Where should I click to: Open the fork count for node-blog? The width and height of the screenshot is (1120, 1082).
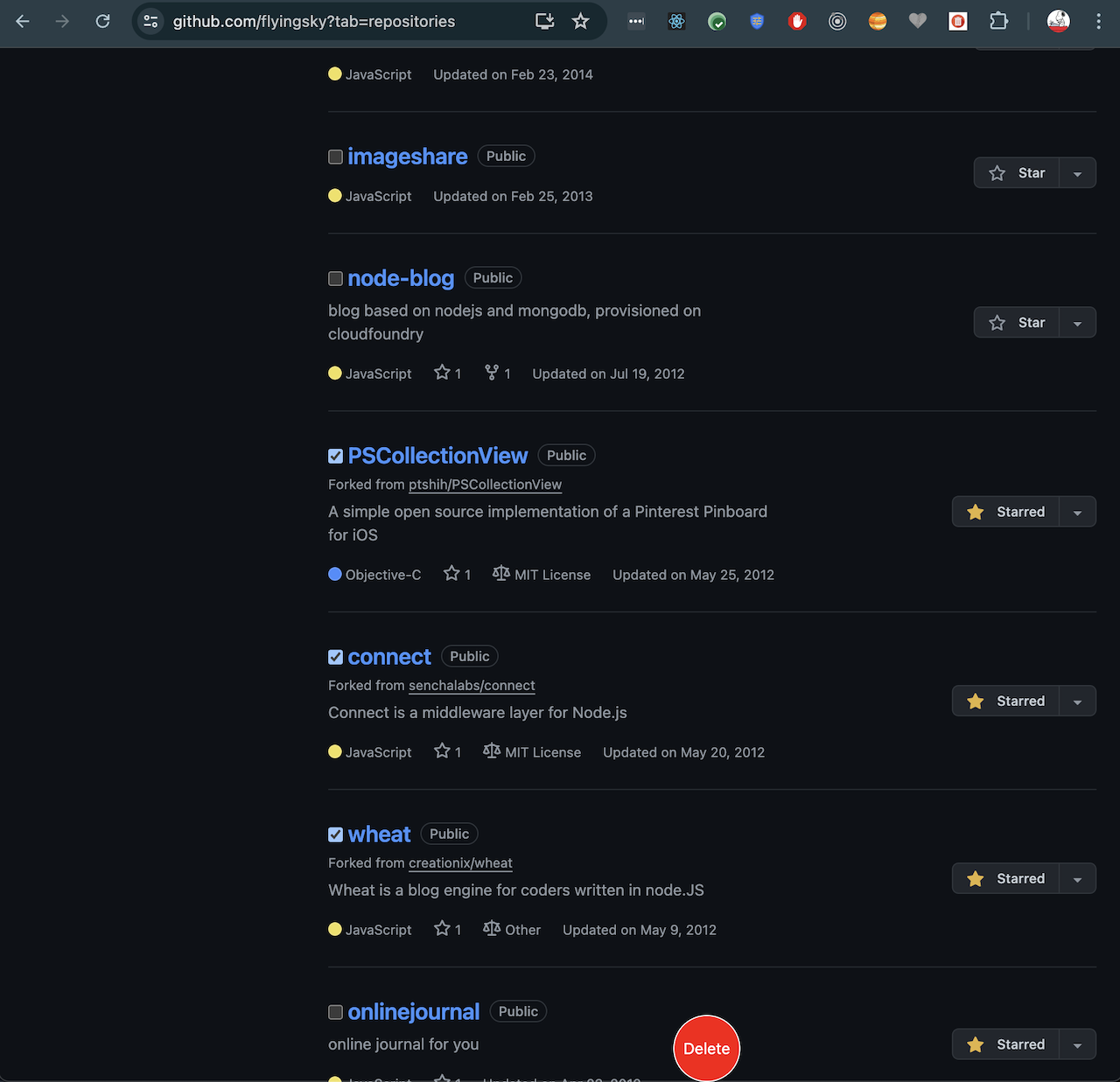click(x=497, y=373)
